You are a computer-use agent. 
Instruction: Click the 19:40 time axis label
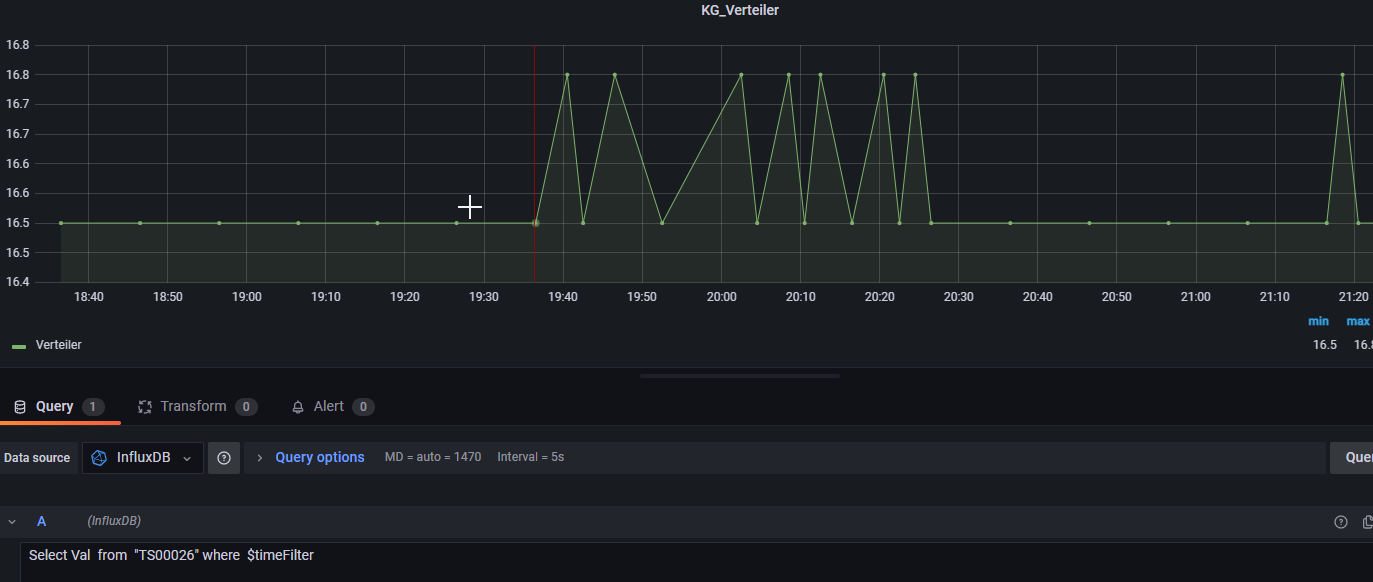563,297
